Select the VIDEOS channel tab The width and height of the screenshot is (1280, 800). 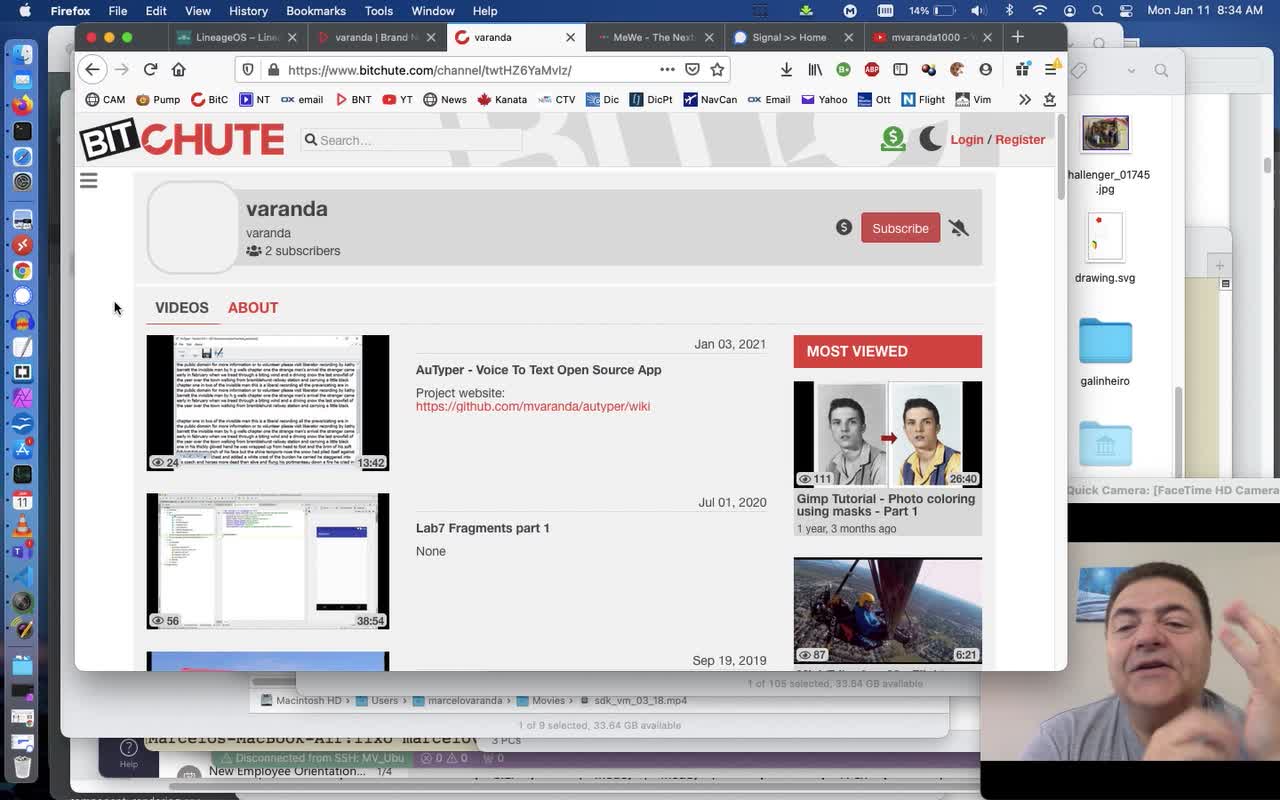(x=182, y=307)
